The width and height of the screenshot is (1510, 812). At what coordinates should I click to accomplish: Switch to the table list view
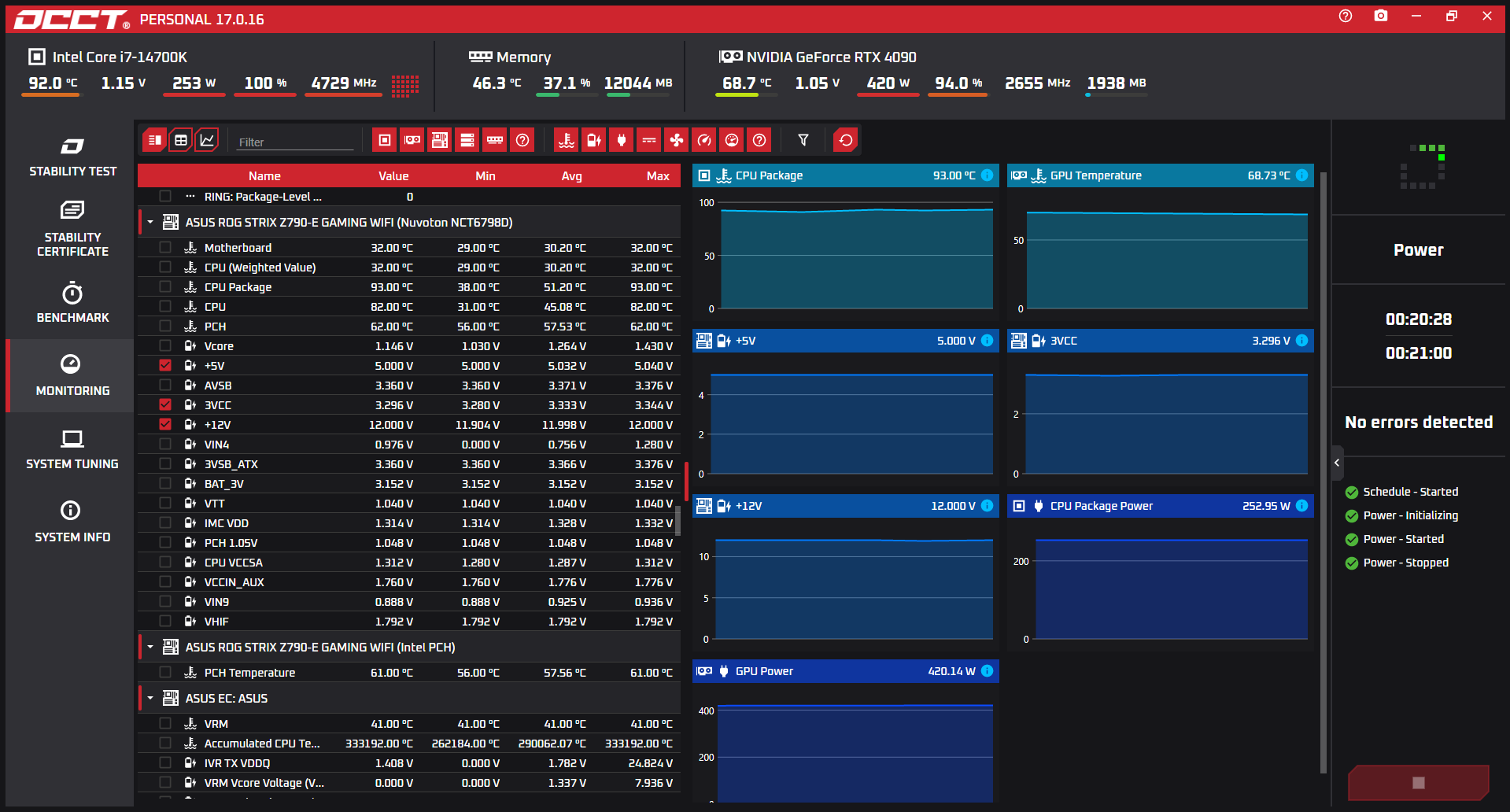point(155,140)
